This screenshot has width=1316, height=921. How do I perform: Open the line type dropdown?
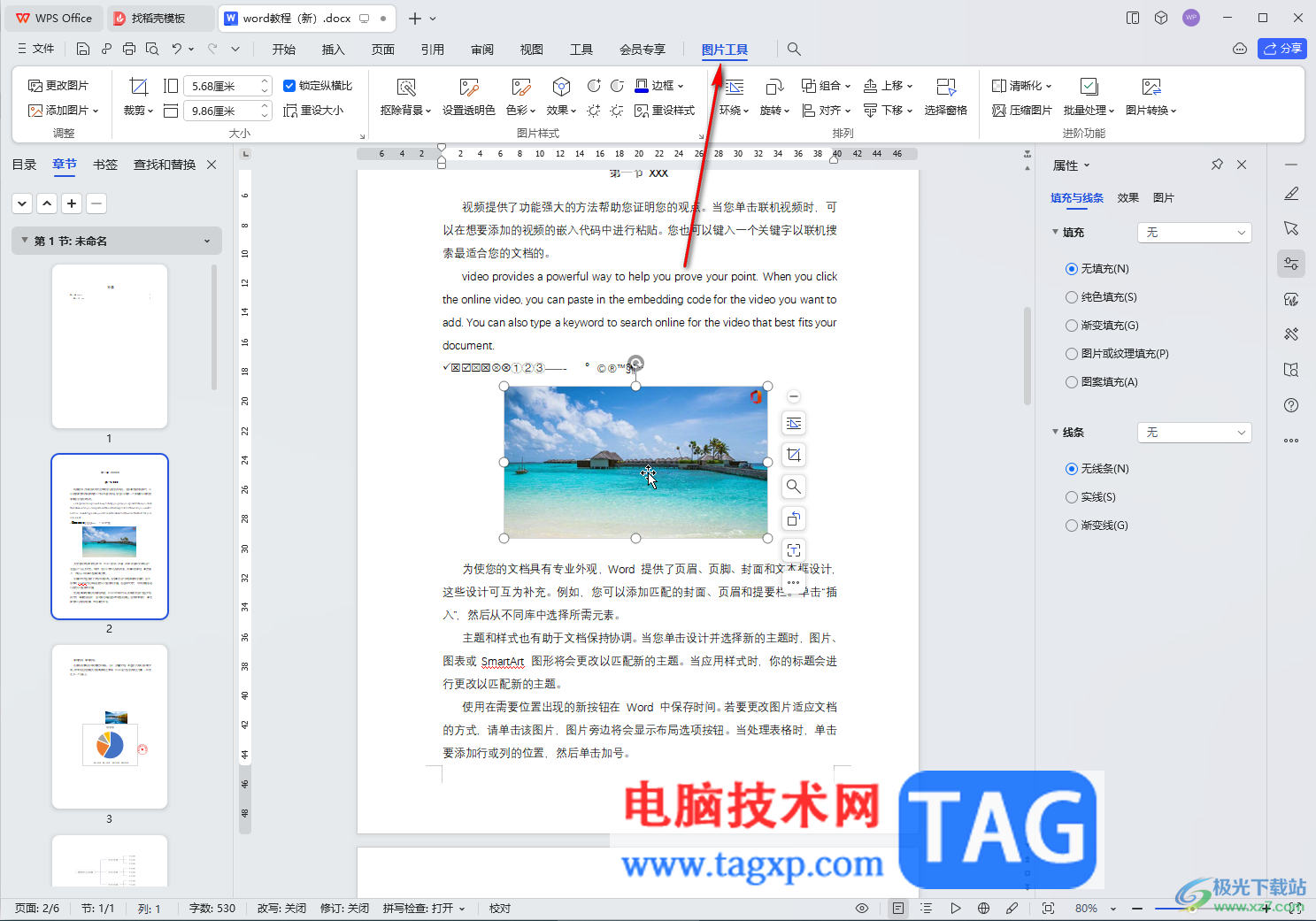[1194, 433]
